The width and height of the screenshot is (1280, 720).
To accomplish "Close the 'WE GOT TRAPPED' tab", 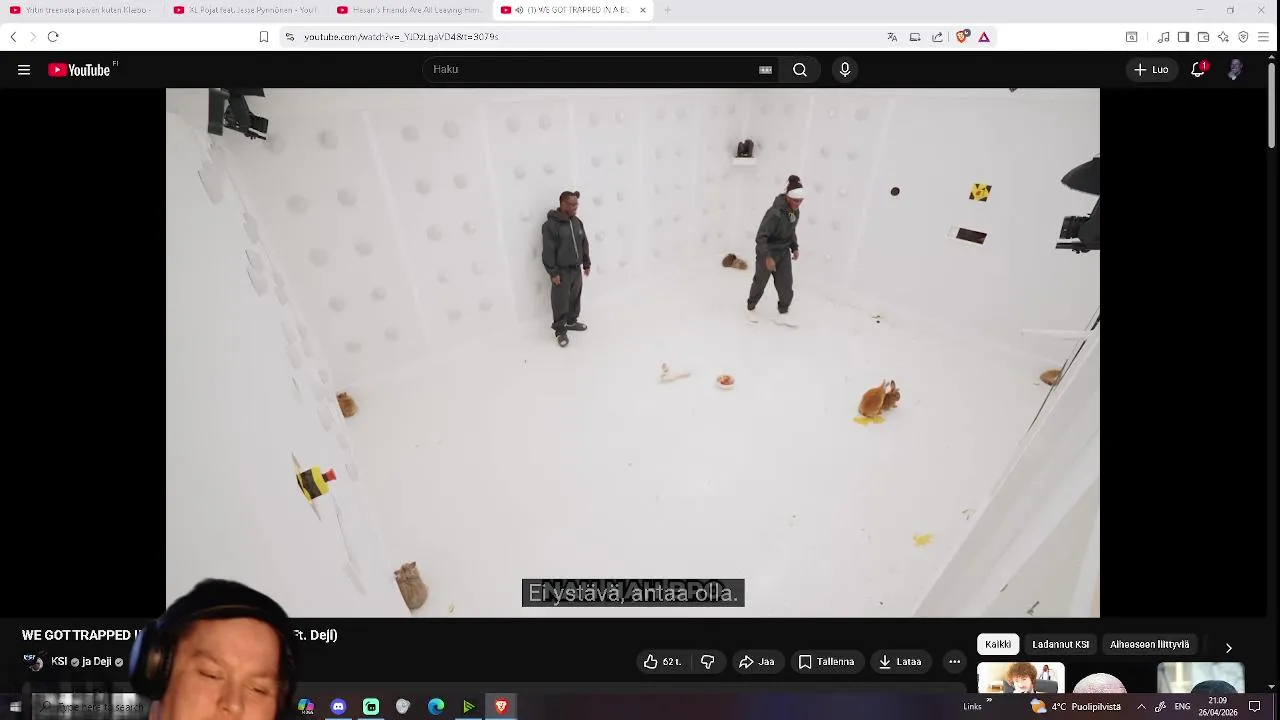I will tap(643, 10).
